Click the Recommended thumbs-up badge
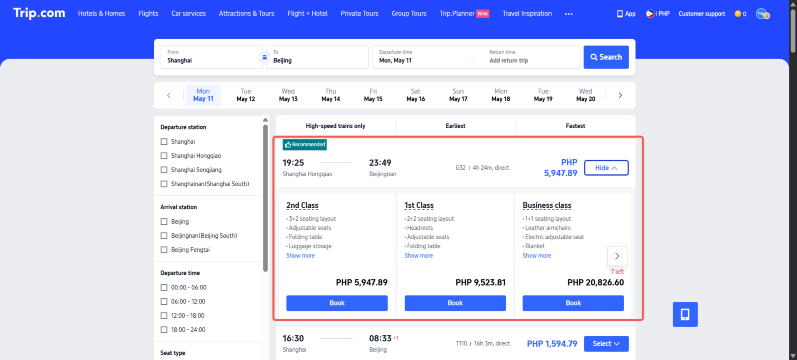Screen dimensions: 797x360 pyautogui.click(x=305, y=145)
